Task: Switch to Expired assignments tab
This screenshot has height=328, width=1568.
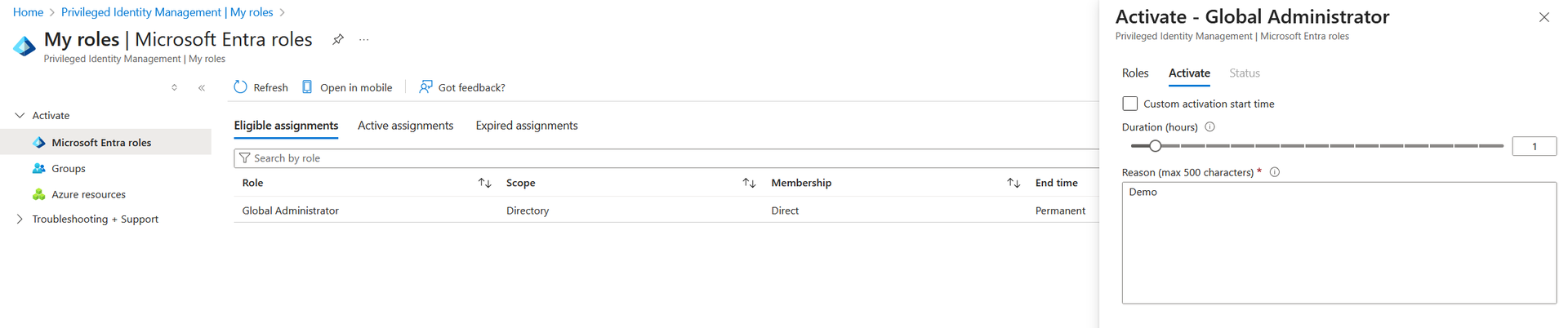Action: click(527, 126)
